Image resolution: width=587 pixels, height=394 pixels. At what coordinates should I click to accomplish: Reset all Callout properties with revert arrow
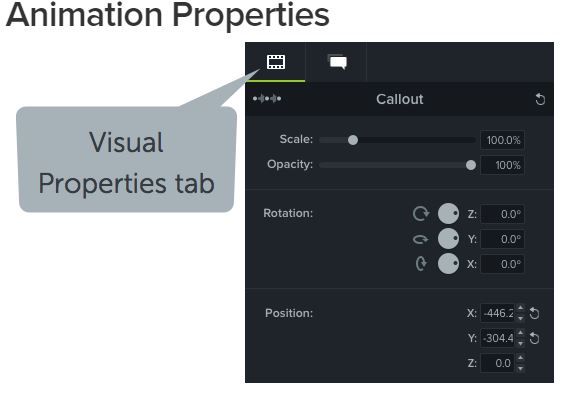click(x=540, y=99)
